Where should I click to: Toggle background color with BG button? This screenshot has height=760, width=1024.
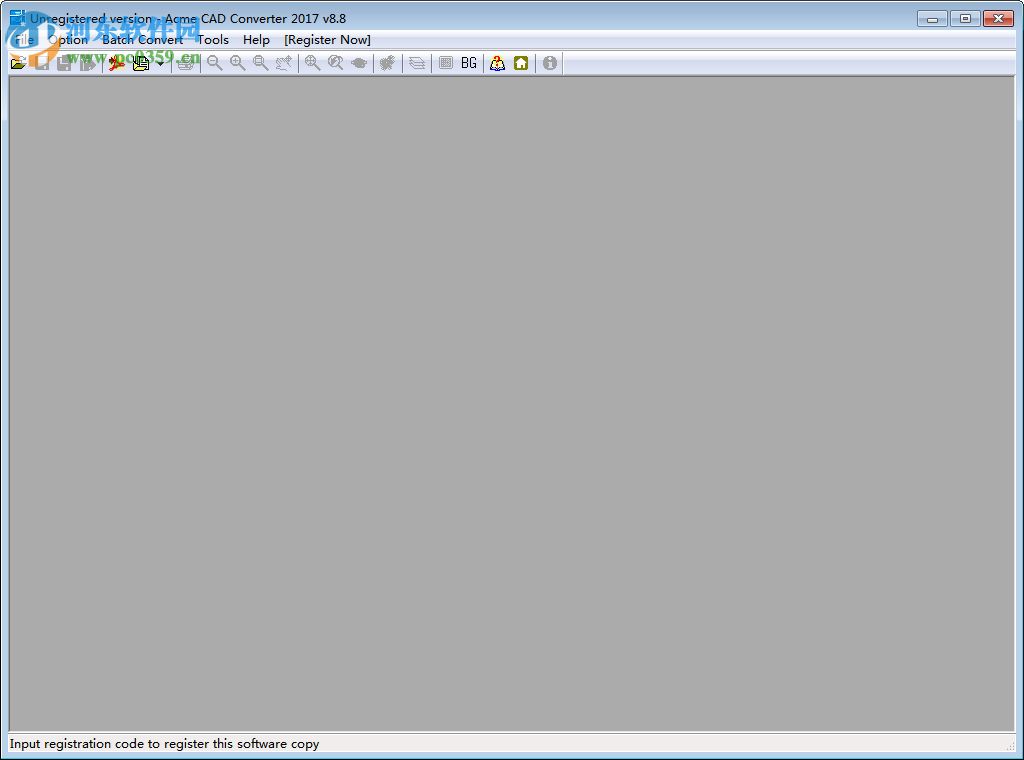click(x=469, y=63)
